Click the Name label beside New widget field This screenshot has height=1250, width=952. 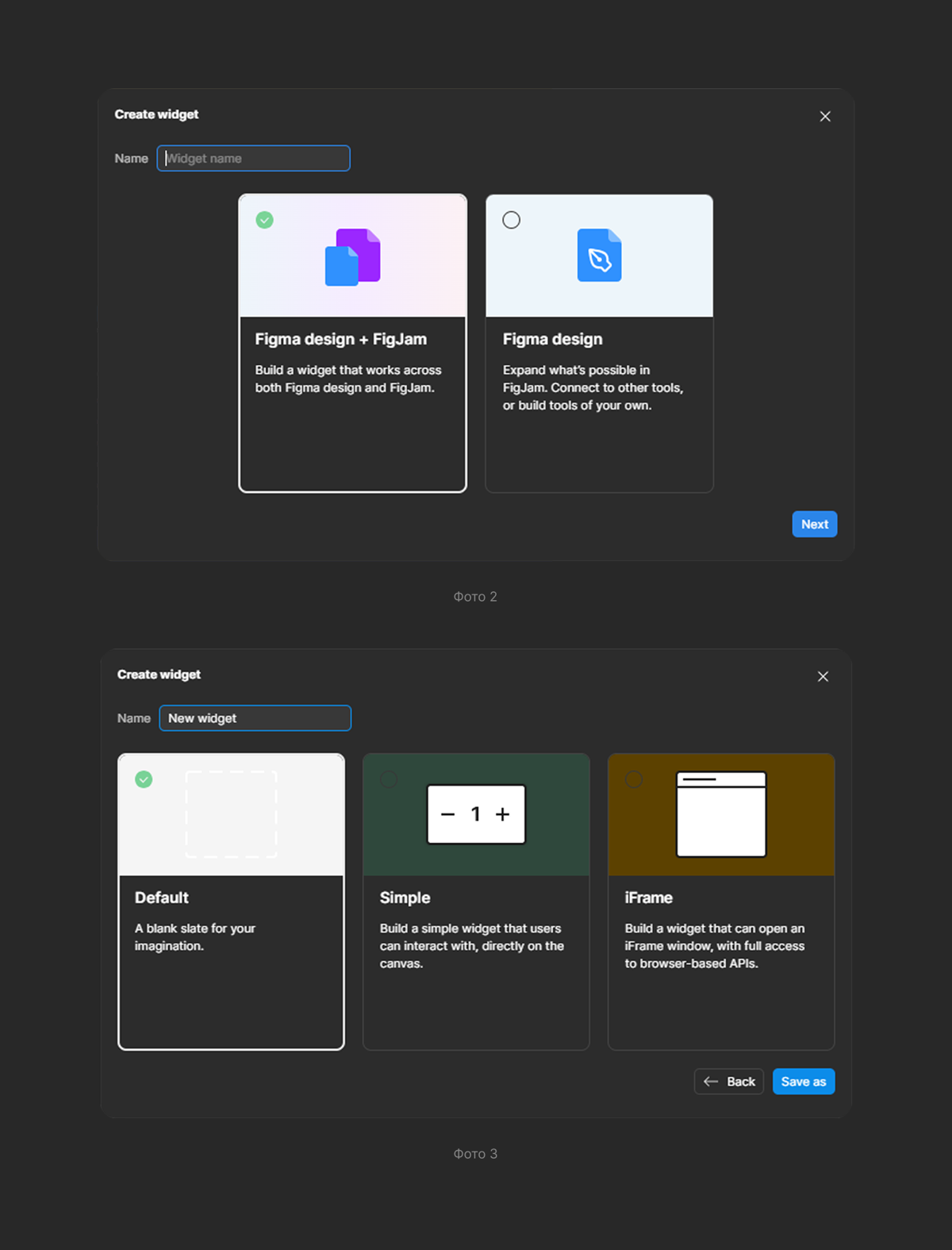pyautogui.click(x=134, y=718)
